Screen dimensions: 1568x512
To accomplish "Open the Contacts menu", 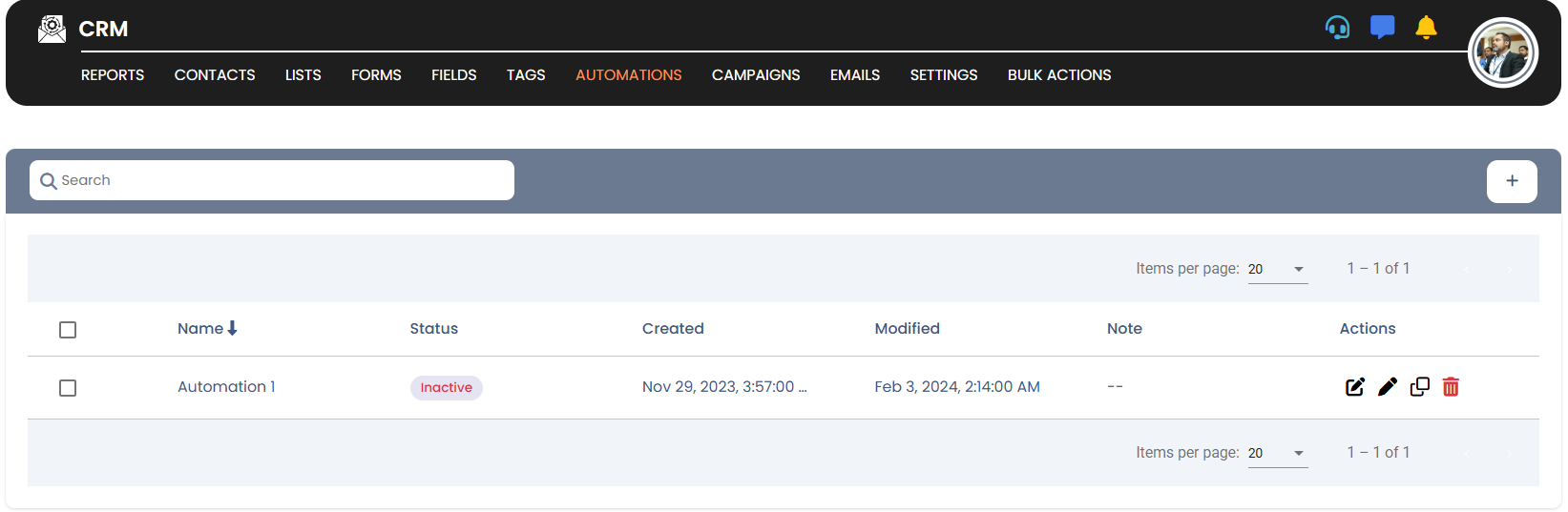I will click(x=215, y=75).
